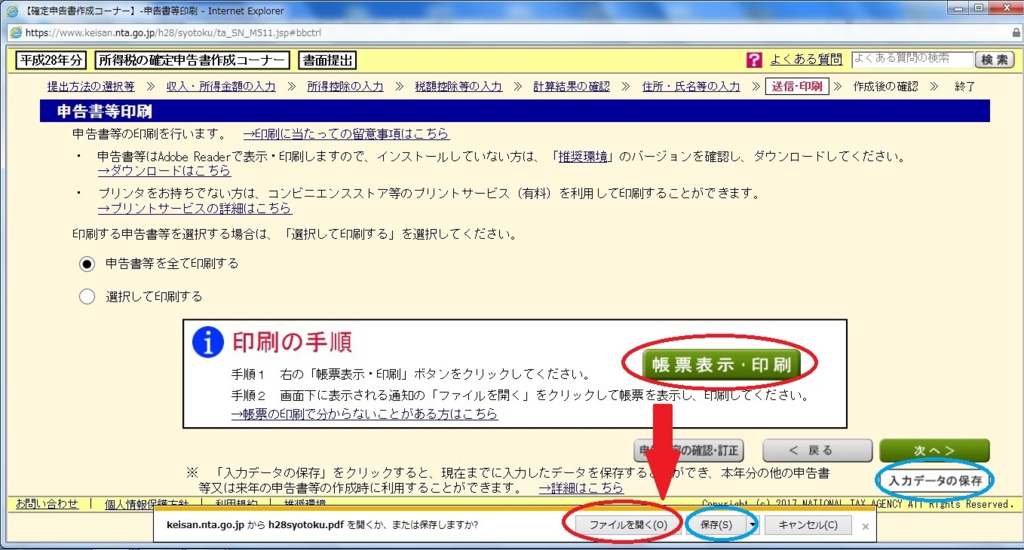Viewport: 1024px width, 550px height.
Task: Go to 住所・氏名等の入力 step
Action: coord(691,86)
